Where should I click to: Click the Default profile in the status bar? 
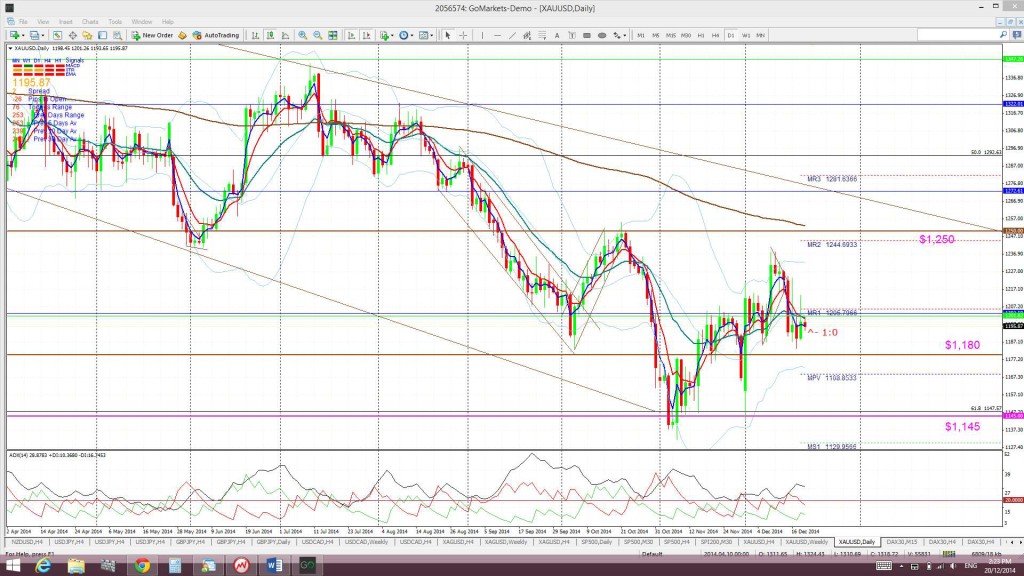coord(652,554)
